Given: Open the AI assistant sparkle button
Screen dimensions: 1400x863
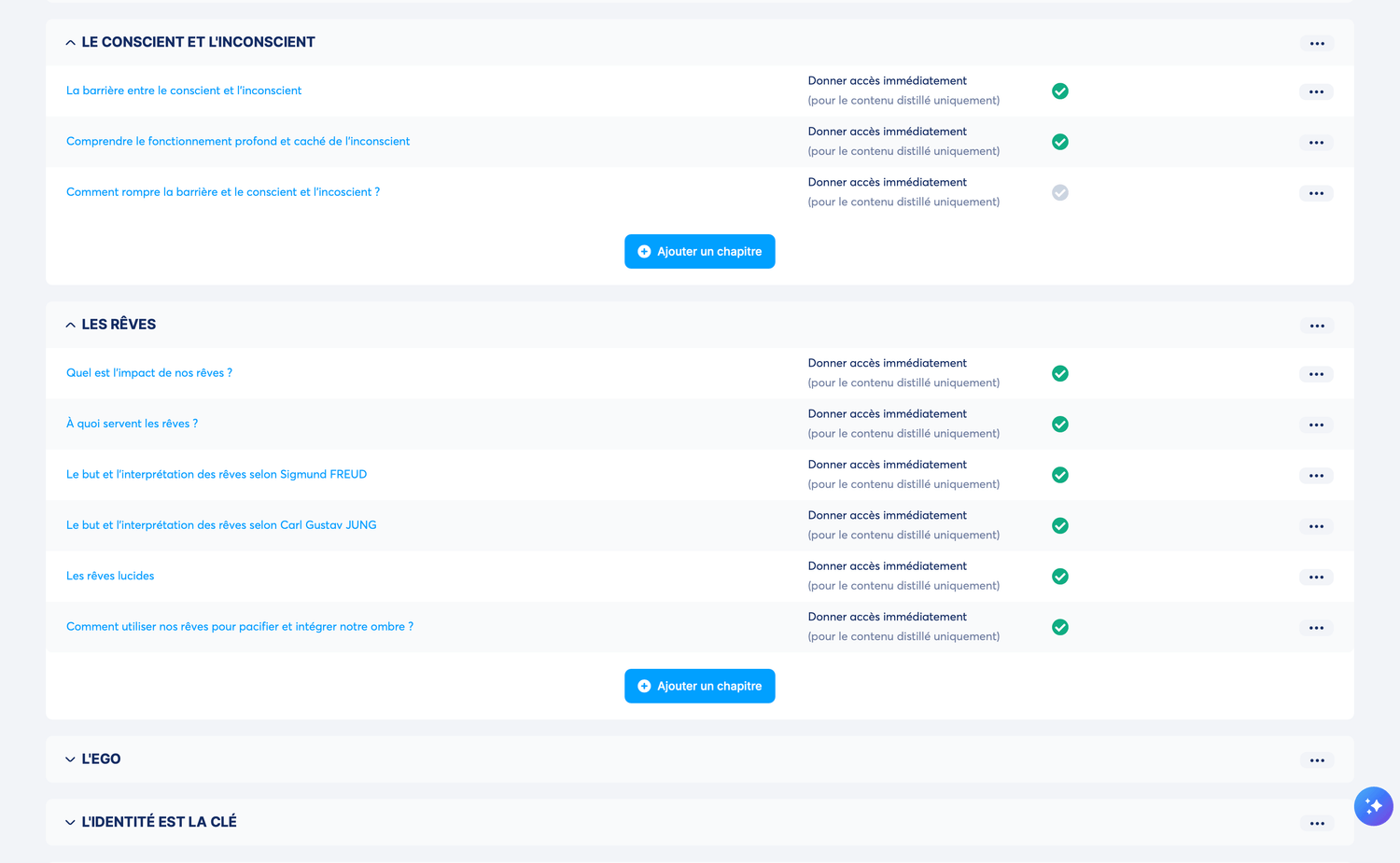Looking at the screenshot, I should (1373, 806).
